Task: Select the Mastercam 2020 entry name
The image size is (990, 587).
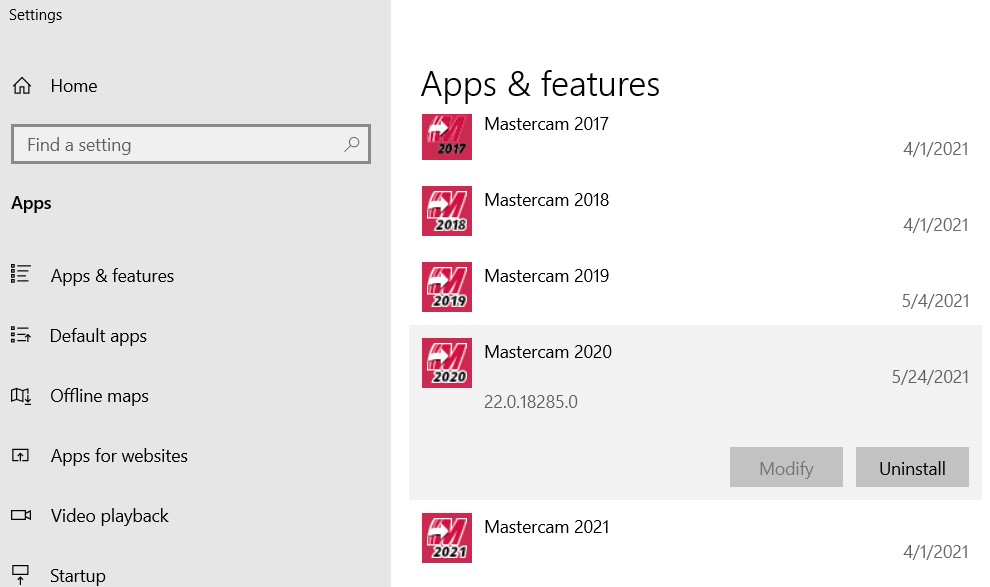Action: pyautogui.click(x=548, y=352)
